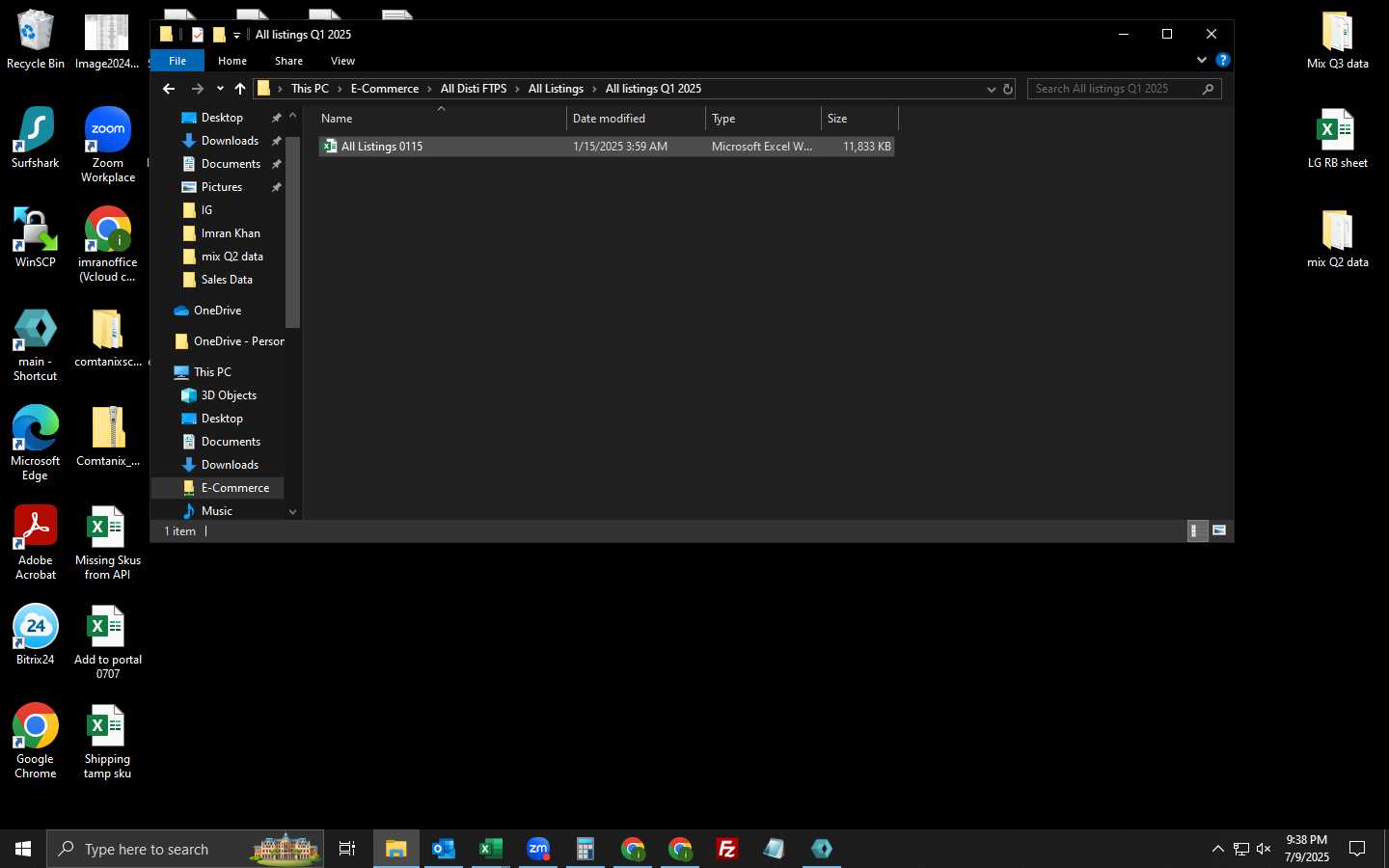Open the Adobe Acrobat desktop shortcut
Image resolution: width=1389 pixels, height=868 pixels.
36,543
